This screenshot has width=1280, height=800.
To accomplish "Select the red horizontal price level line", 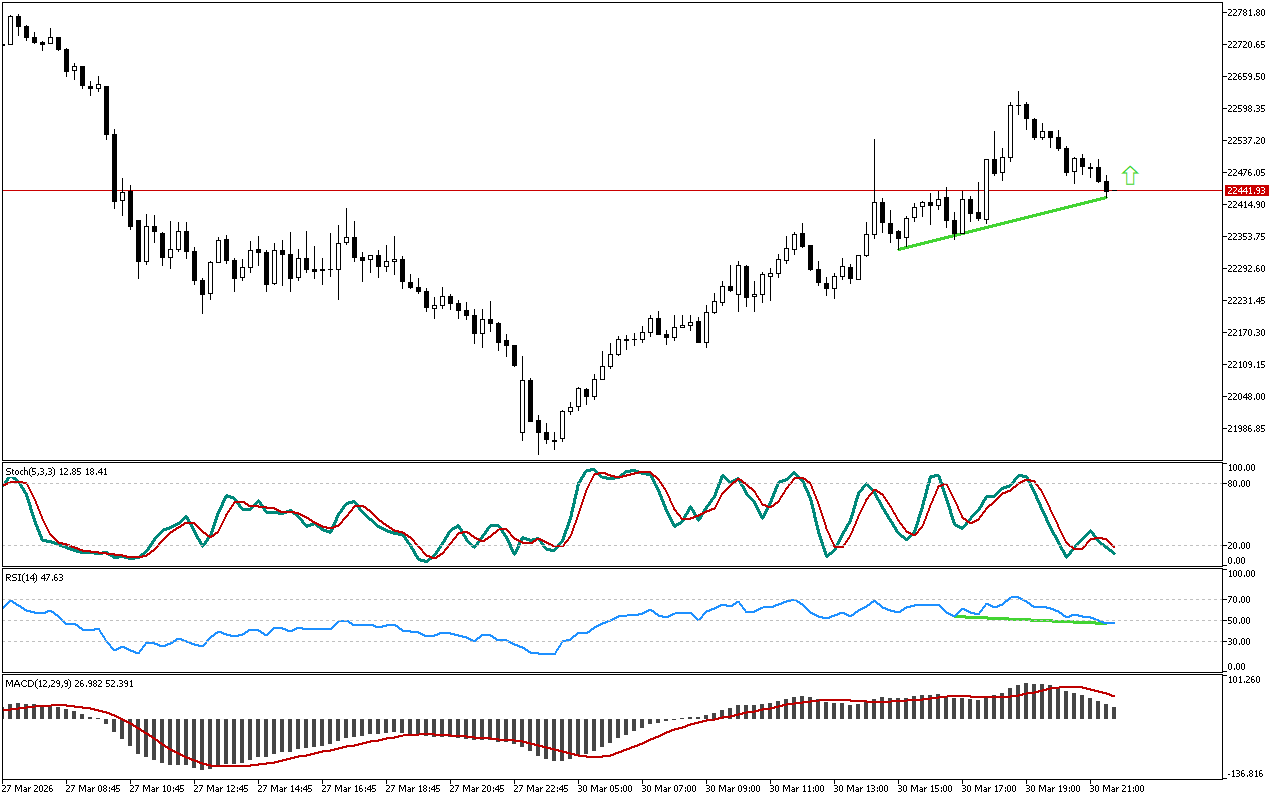I will coord(600,190).
